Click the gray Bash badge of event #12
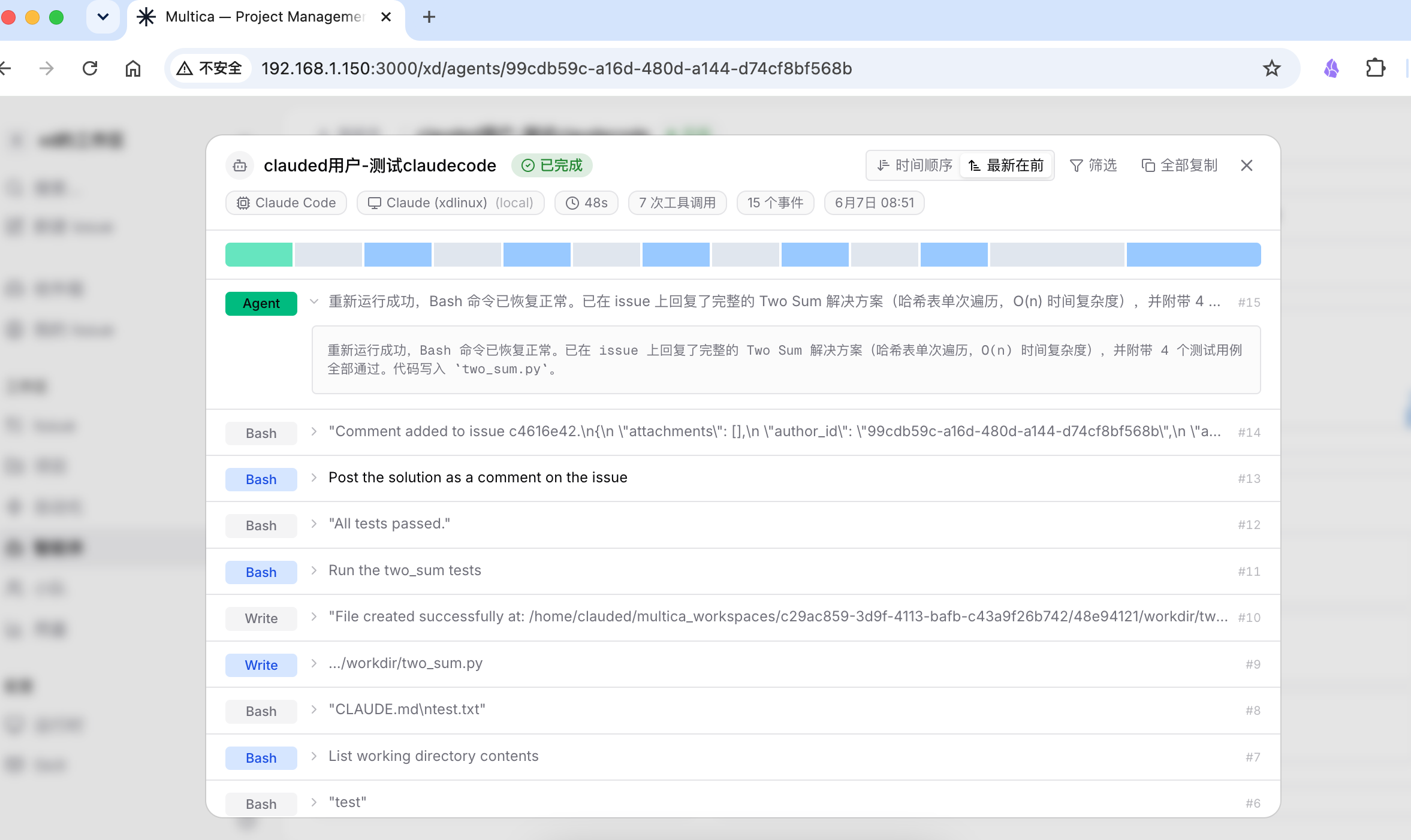This screenshot has width=1411, height=840. point(261,525)
